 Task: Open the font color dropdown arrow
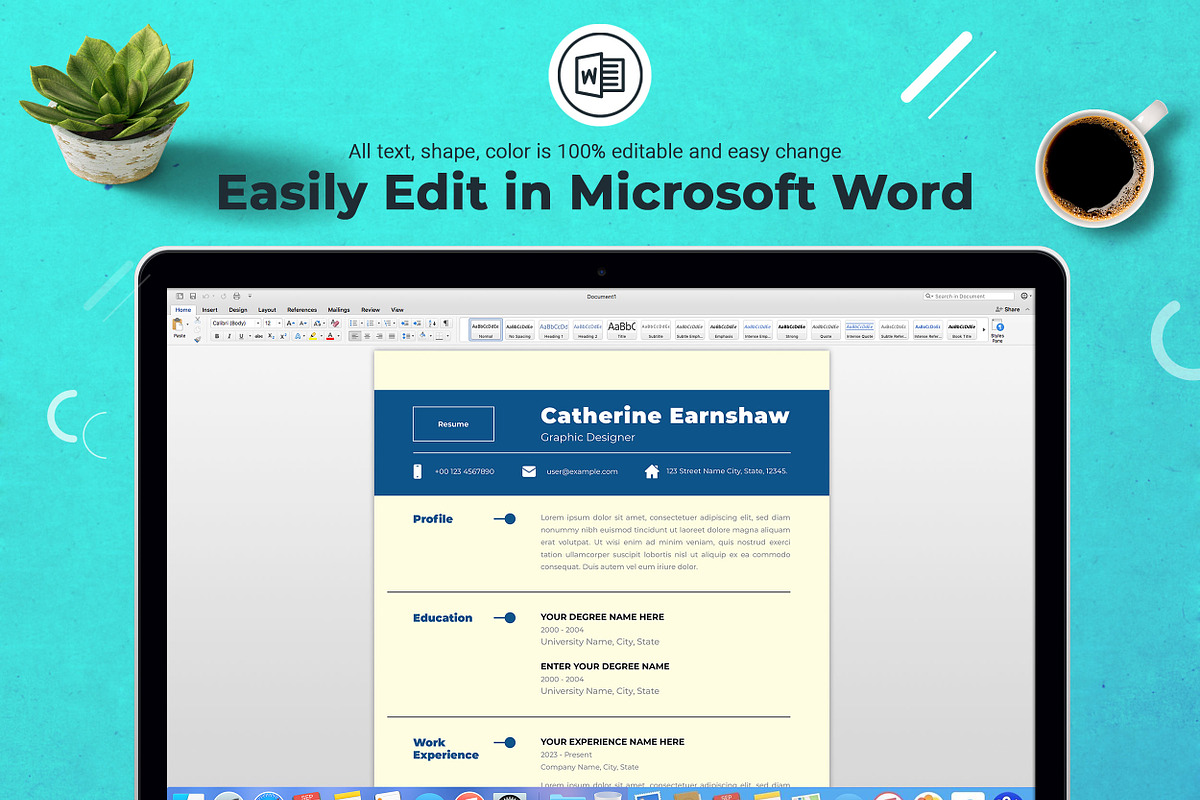[338, 336]
